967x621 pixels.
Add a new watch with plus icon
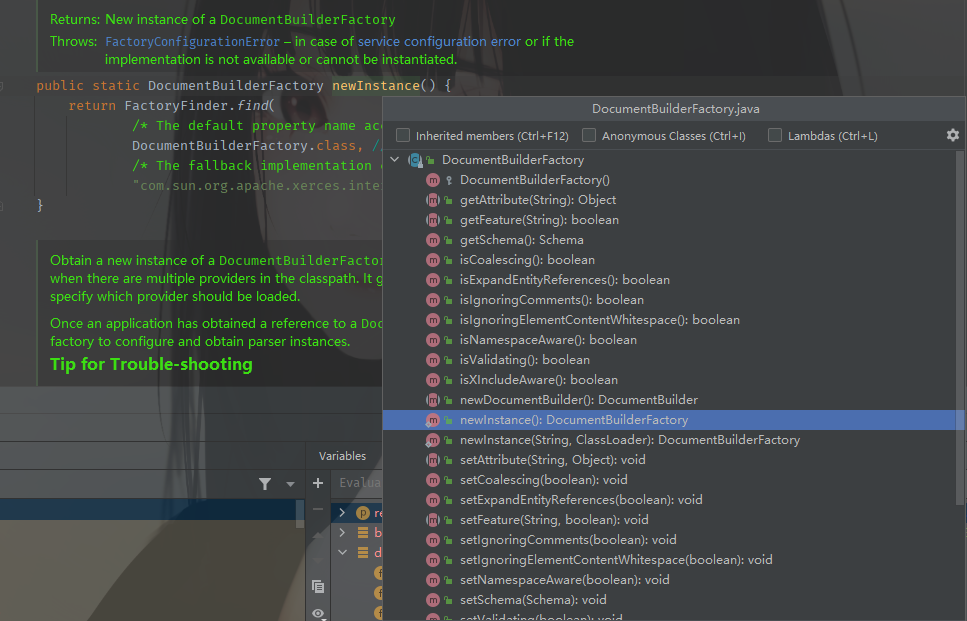pos(318,483)
